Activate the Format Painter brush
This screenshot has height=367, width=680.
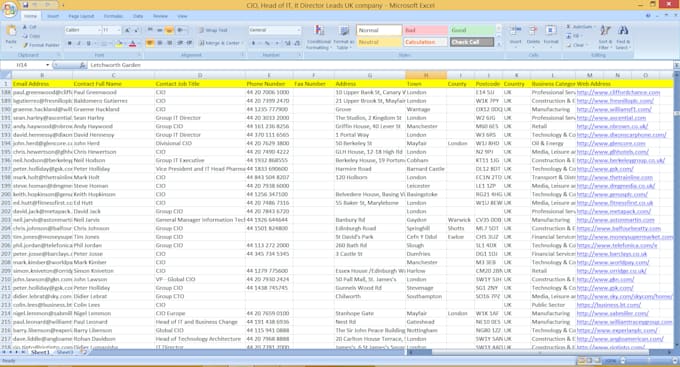41,45
